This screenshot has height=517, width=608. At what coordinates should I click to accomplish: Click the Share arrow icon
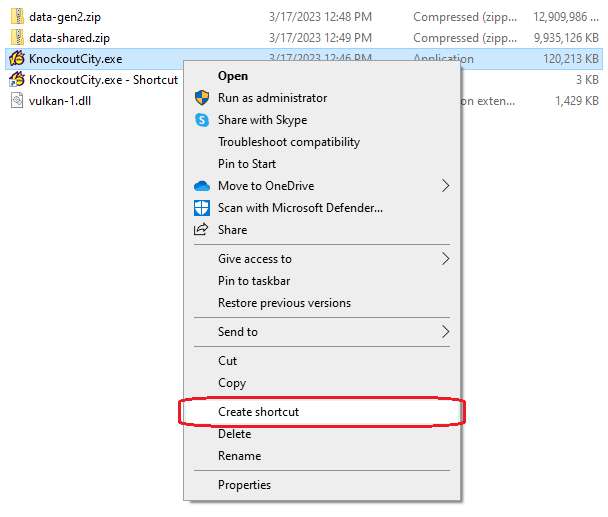point(201,230)
